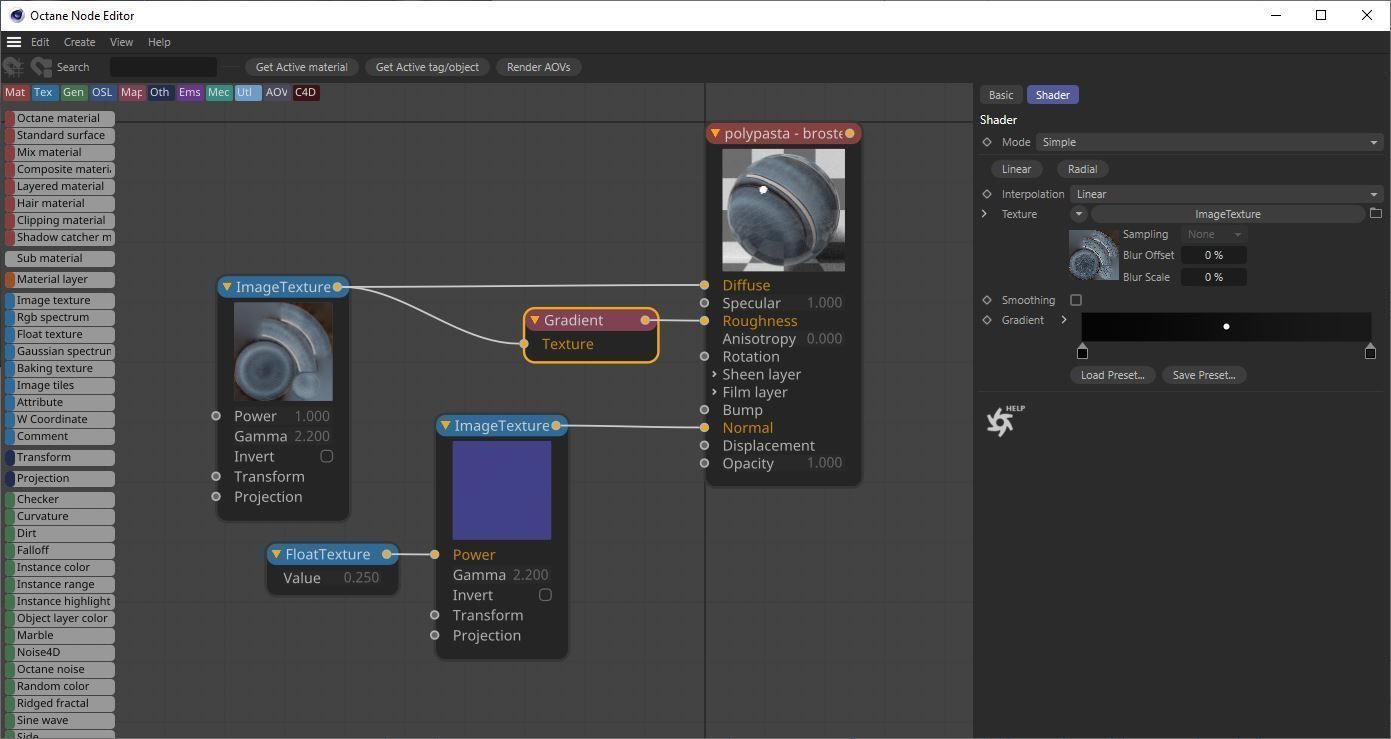Expand the Gradient parameter details
The image size is (1391, 739).
(x=1064, y=320)
